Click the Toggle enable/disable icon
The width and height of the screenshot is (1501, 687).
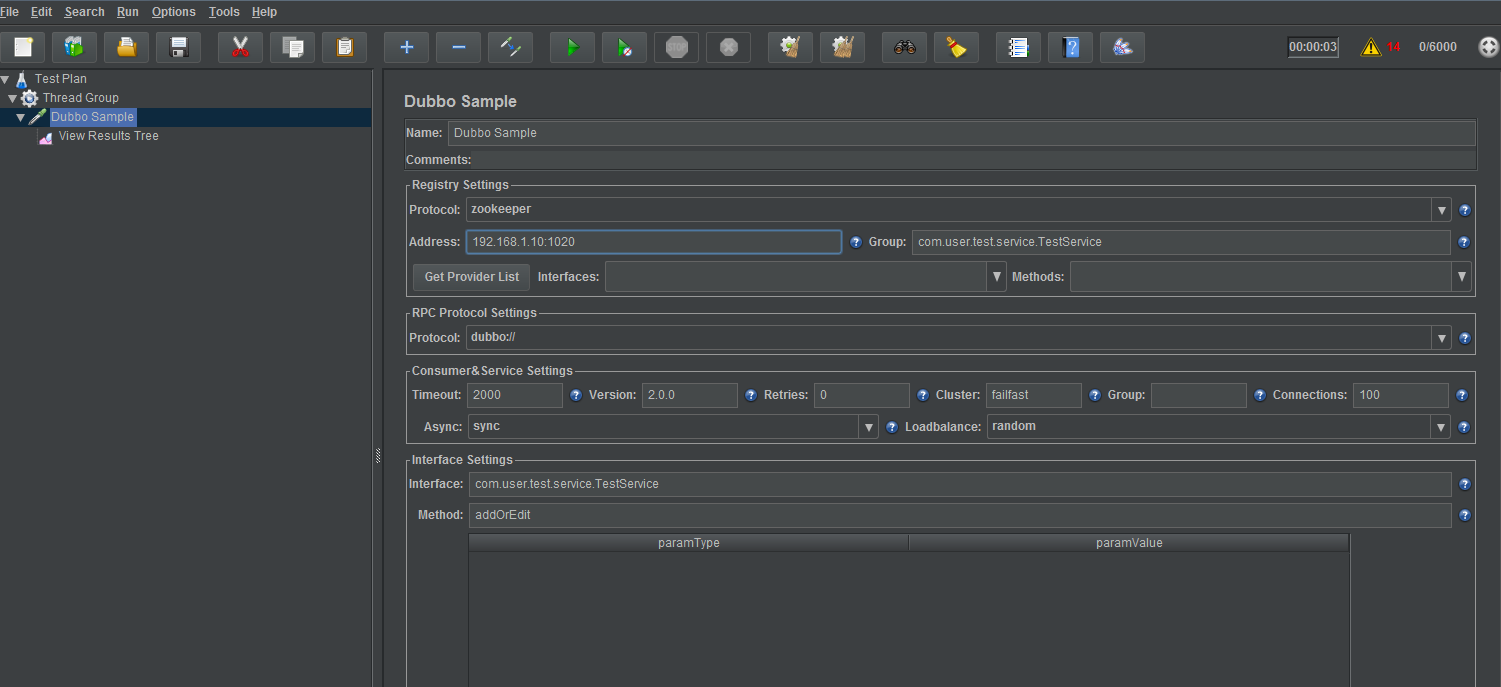510,47
